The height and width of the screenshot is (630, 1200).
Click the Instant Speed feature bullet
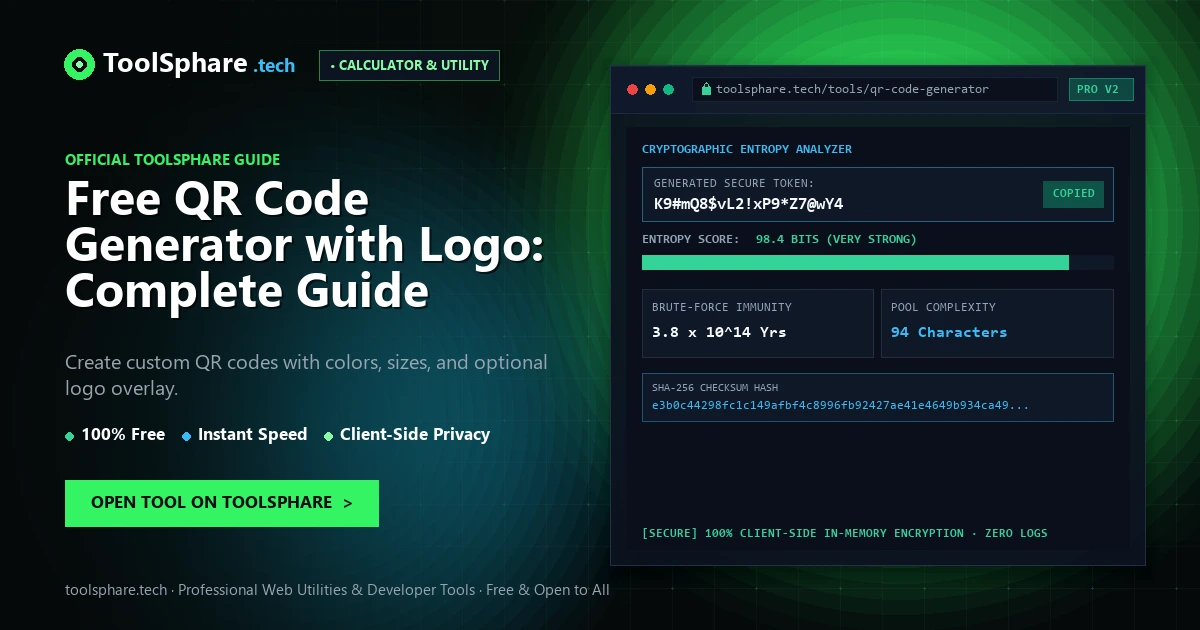click(x=245, y=435)
